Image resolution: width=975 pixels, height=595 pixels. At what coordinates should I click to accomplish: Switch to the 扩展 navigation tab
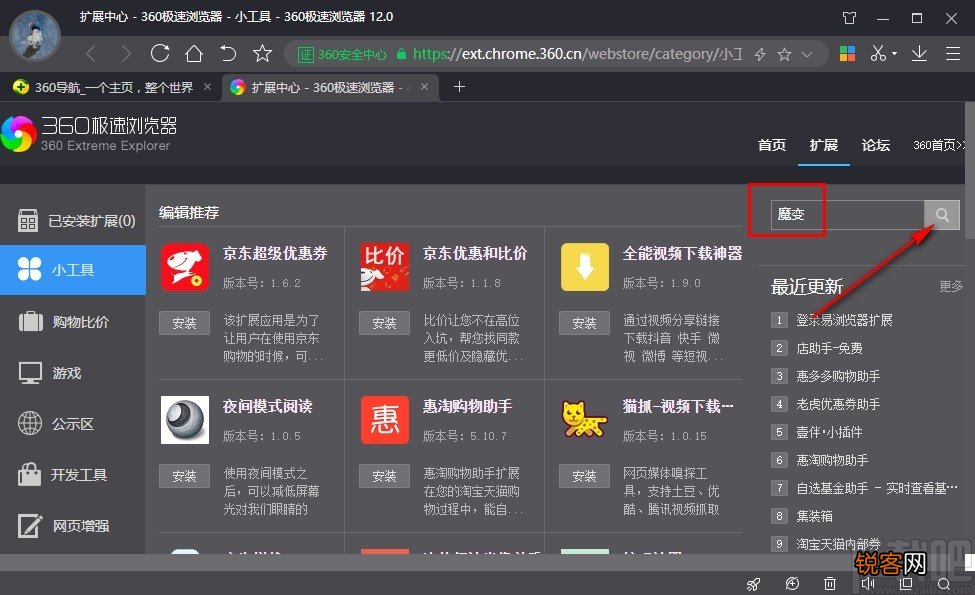[x=823, y=144]
